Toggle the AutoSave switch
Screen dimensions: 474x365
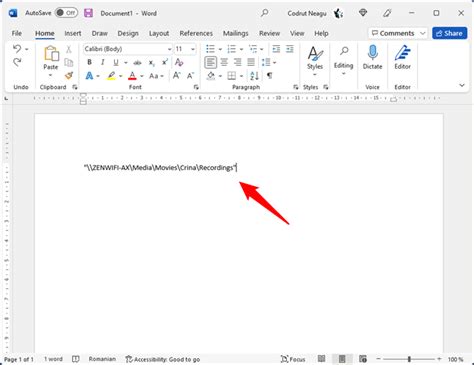pyautogui.click(x=66, y=13)
